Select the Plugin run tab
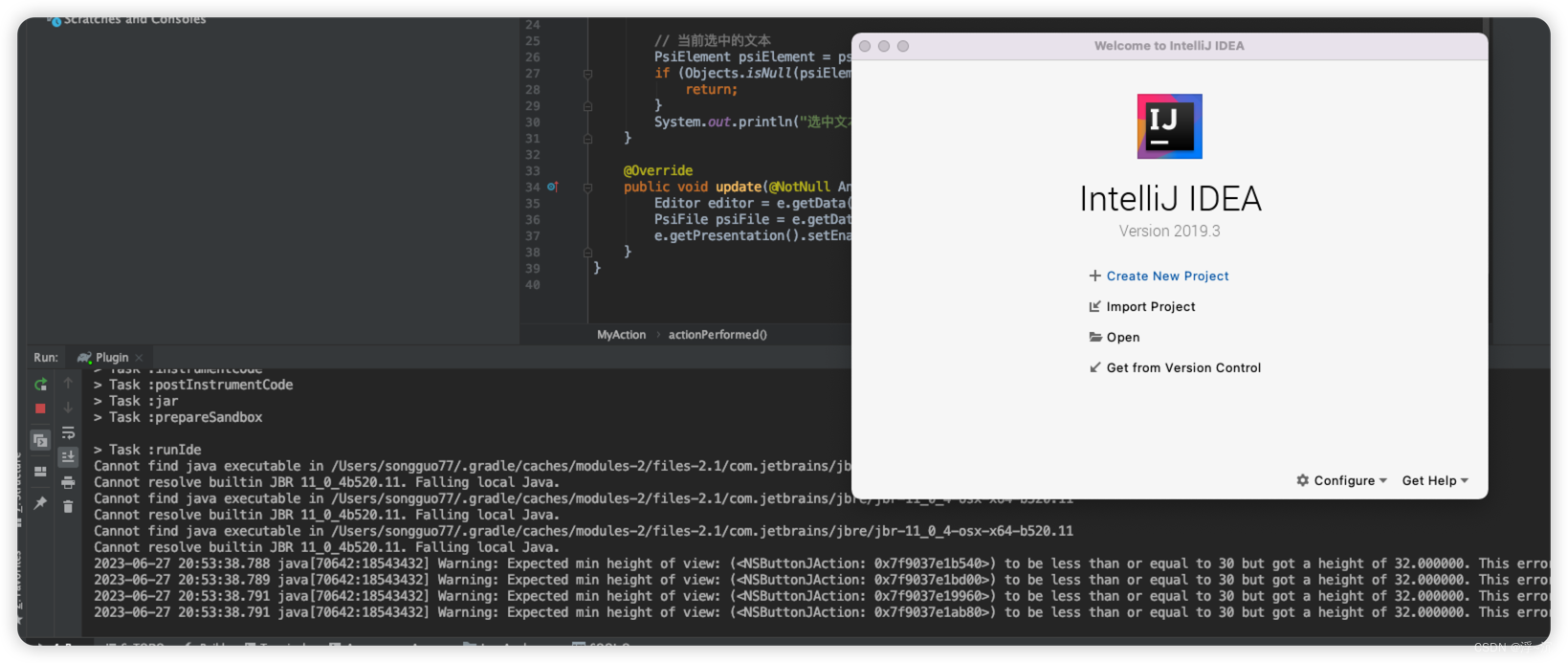 point(110,357)
